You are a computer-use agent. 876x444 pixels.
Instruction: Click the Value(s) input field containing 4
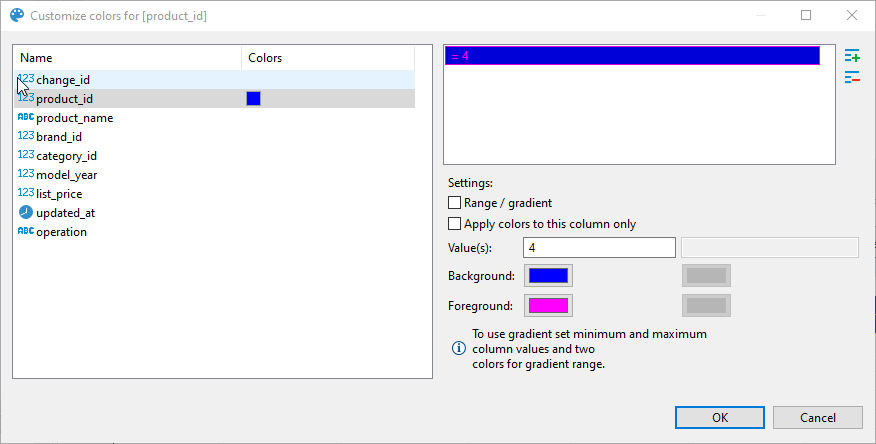[x=599, y=247]
